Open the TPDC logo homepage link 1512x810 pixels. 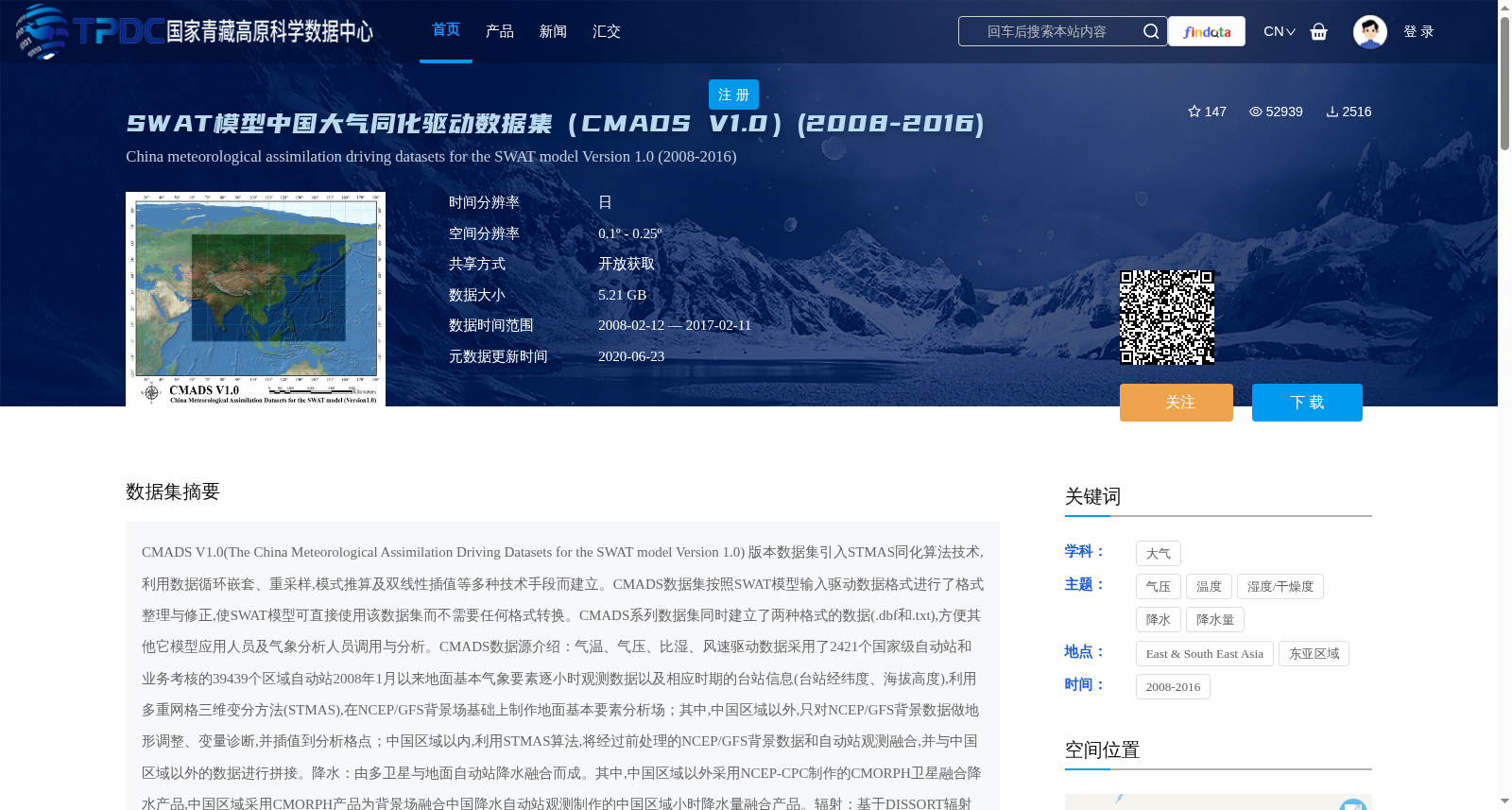195,31
